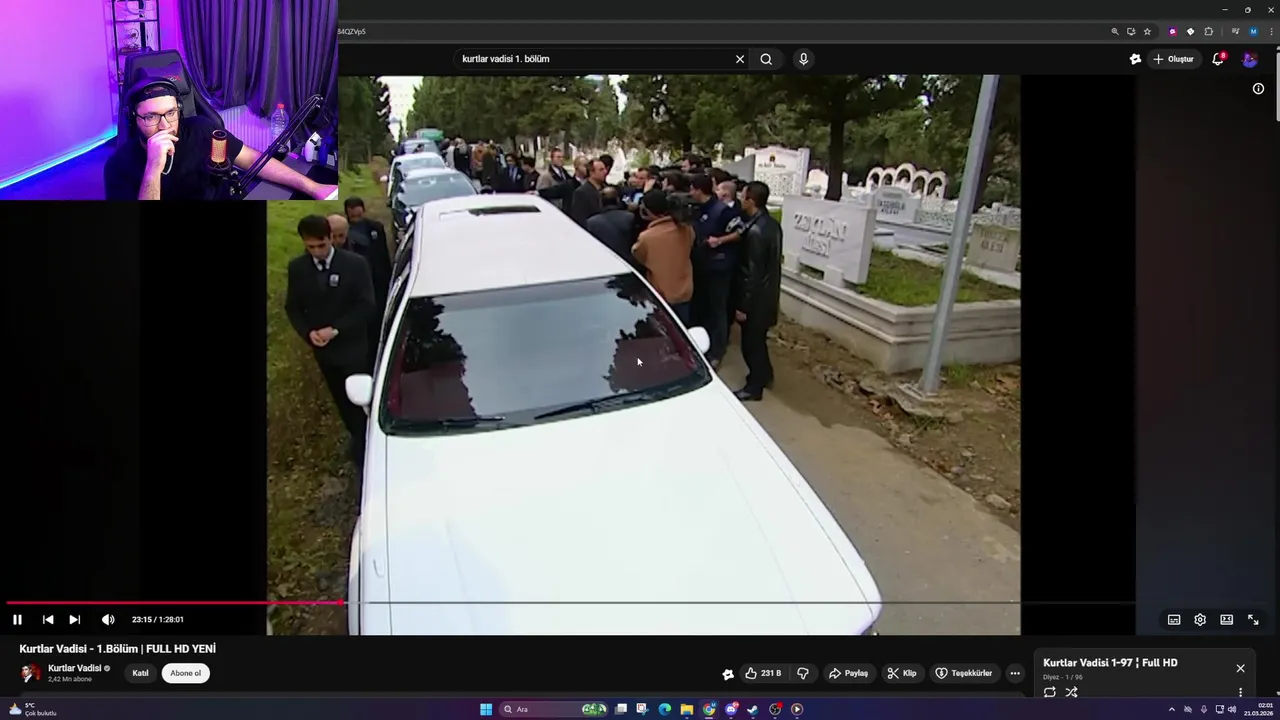Open Microsoft Edge from the taskbar
The height and width of the screenshot is (720, 1280).
665,710
